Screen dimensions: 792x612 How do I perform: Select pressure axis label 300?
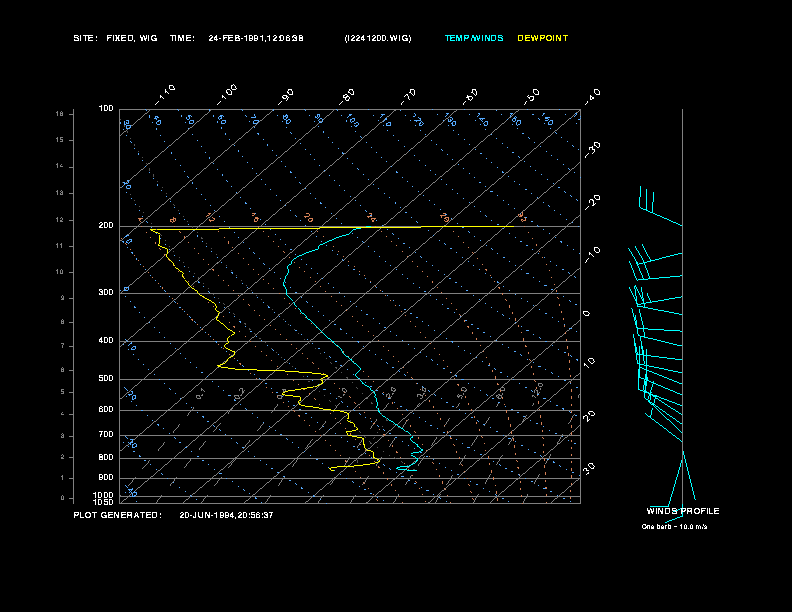click(106, 292)
